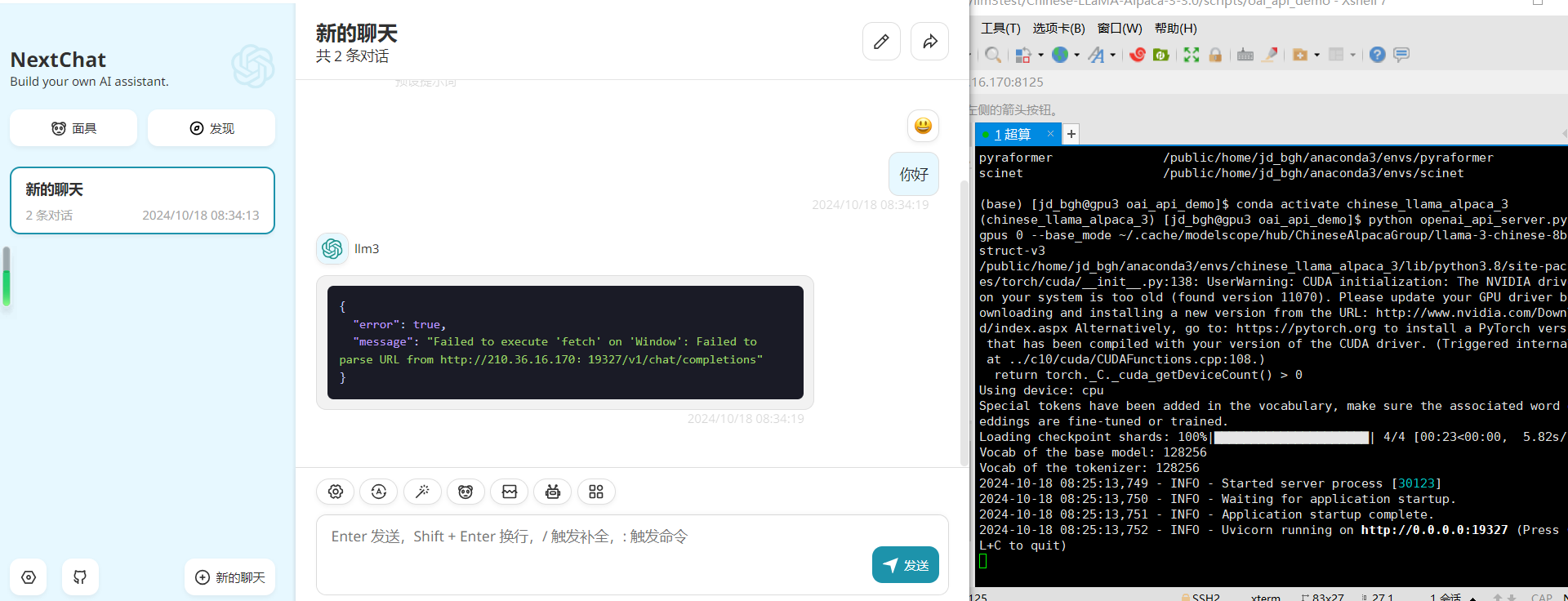Click the pencil edit icon beside the chat title
Image resolution: width=1568 pixels, height=601 pixels.
[x=881, y=42]
